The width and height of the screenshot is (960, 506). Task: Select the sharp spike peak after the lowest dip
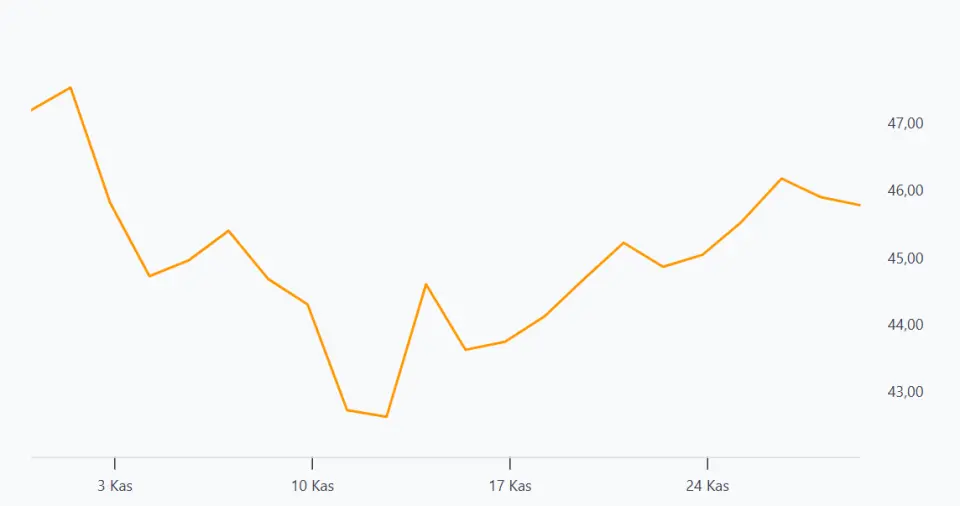pos(426,284)
